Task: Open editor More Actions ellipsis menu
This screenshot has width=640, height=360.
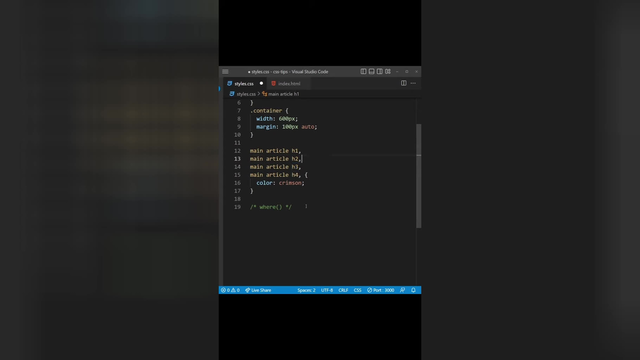Action: click(413, 83)
